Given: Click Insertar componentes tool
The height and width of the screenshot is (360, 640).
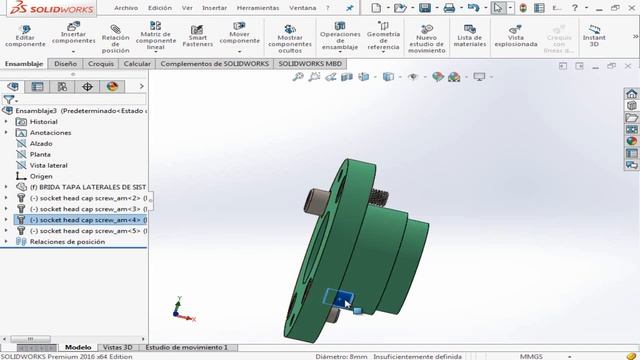Looking at the screenshot, I should [73, 33].
